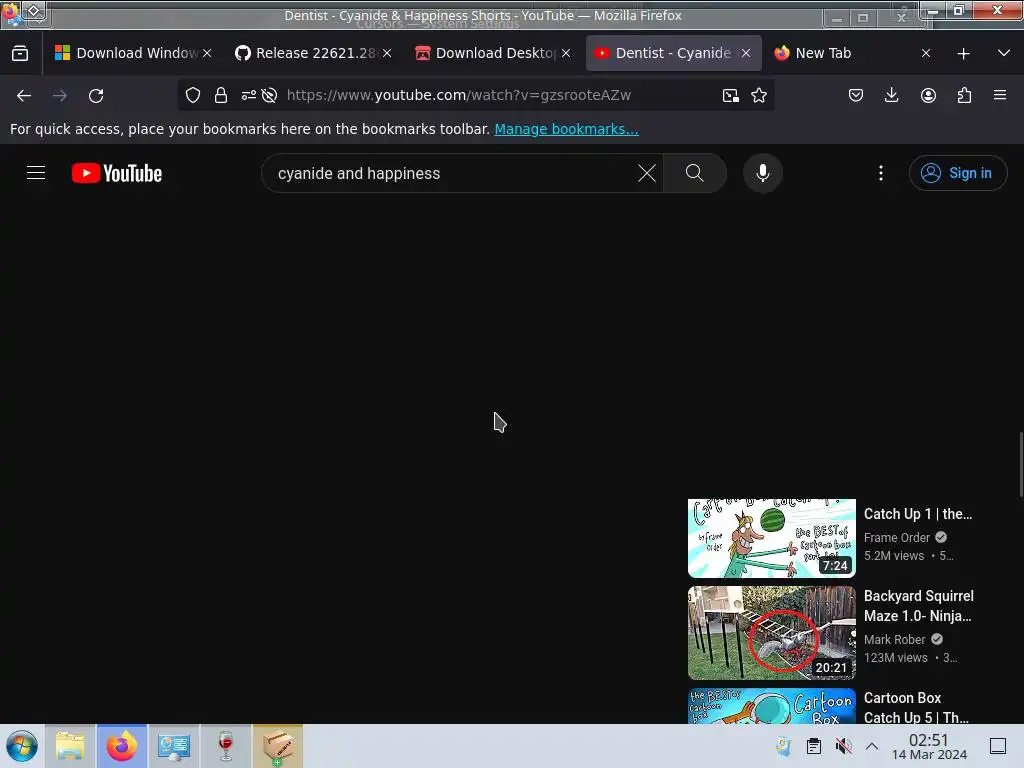Open the Firefox View tab list icon
This screenshot has width=1024, height=768.
click(x=20, y=54)
